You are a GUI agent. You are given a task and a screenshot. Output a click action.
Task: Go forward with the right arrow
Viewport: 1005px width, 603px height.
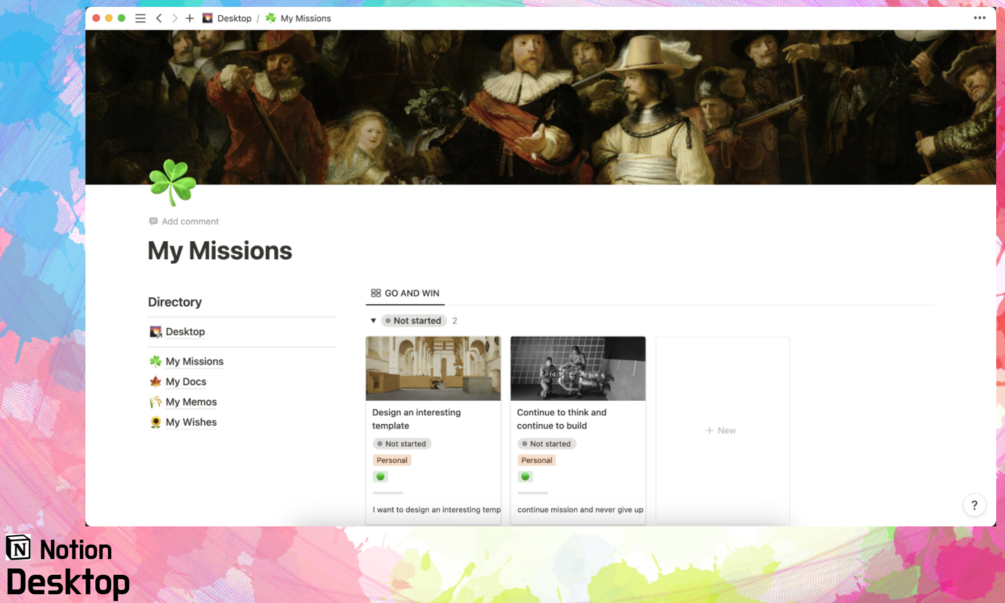click(x=174, y=18)
